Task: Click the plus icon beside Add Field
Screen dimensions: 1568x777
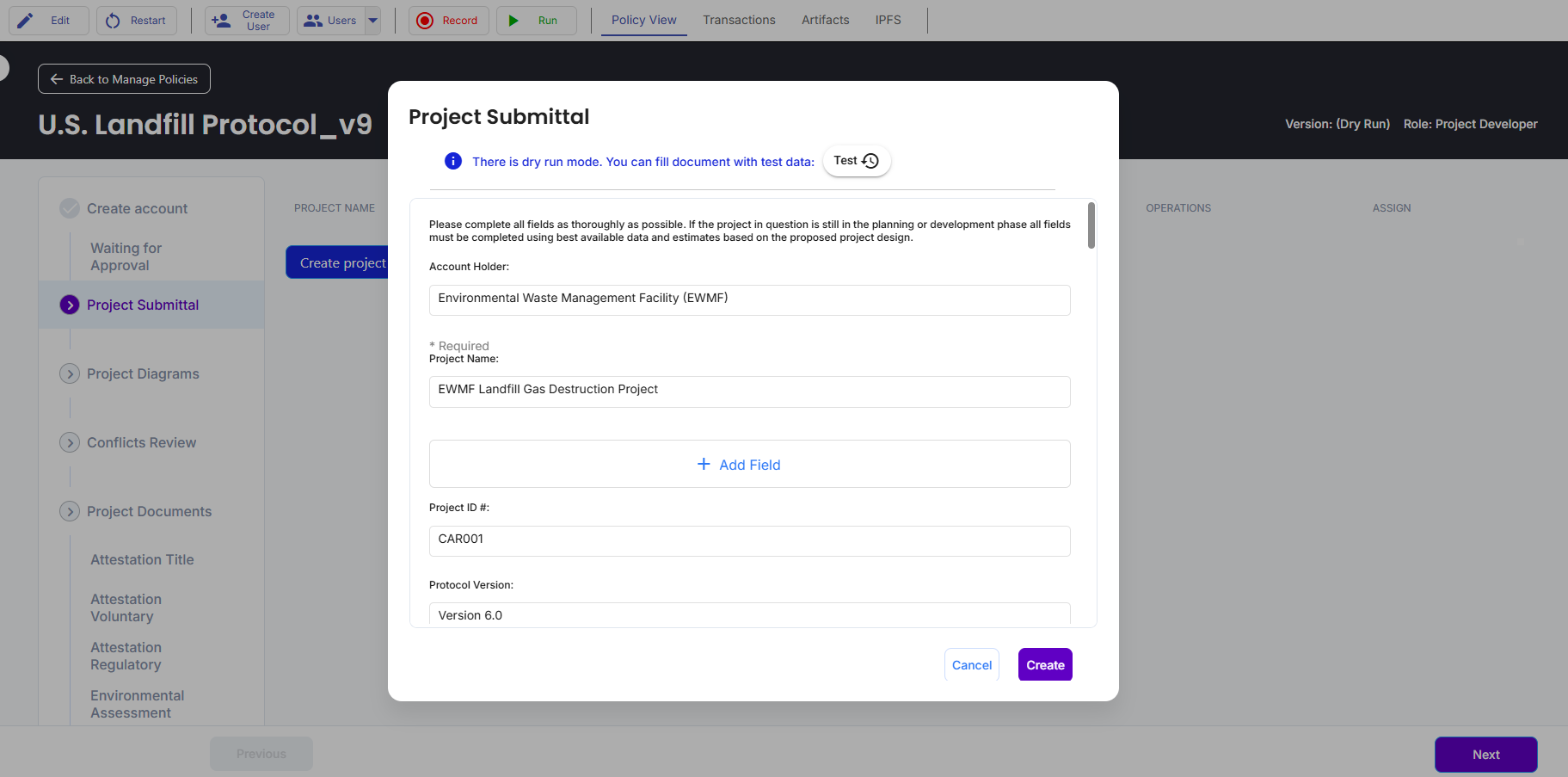Action: pyautogui.click(x=704, y=464)
